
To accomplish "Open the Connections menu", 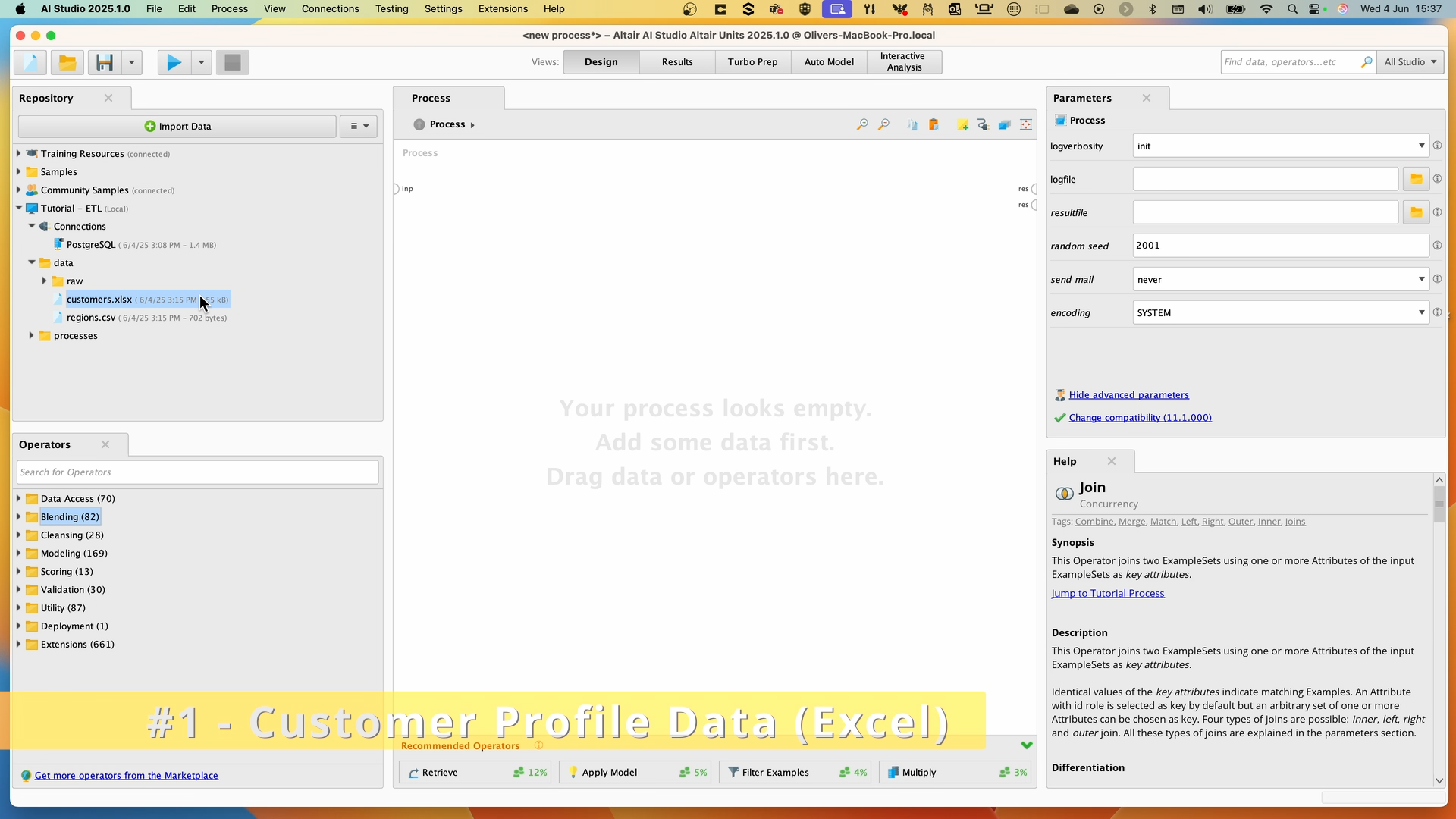I will coord(330,8).
